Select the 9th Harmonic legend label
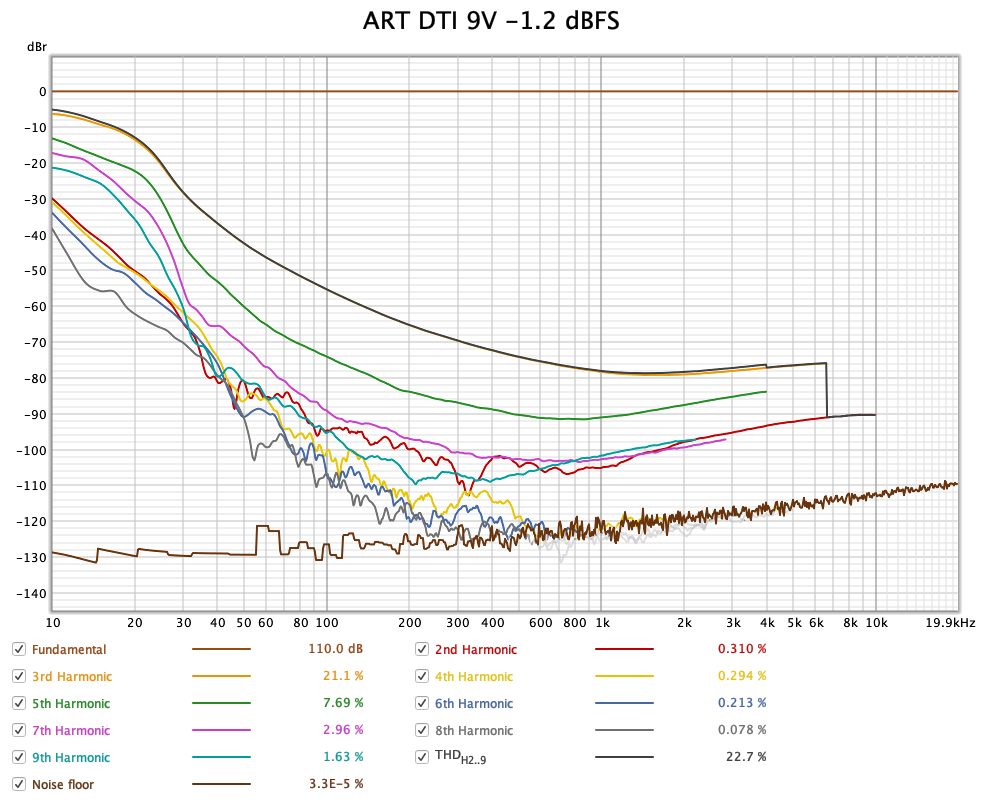 pos(71,757)
